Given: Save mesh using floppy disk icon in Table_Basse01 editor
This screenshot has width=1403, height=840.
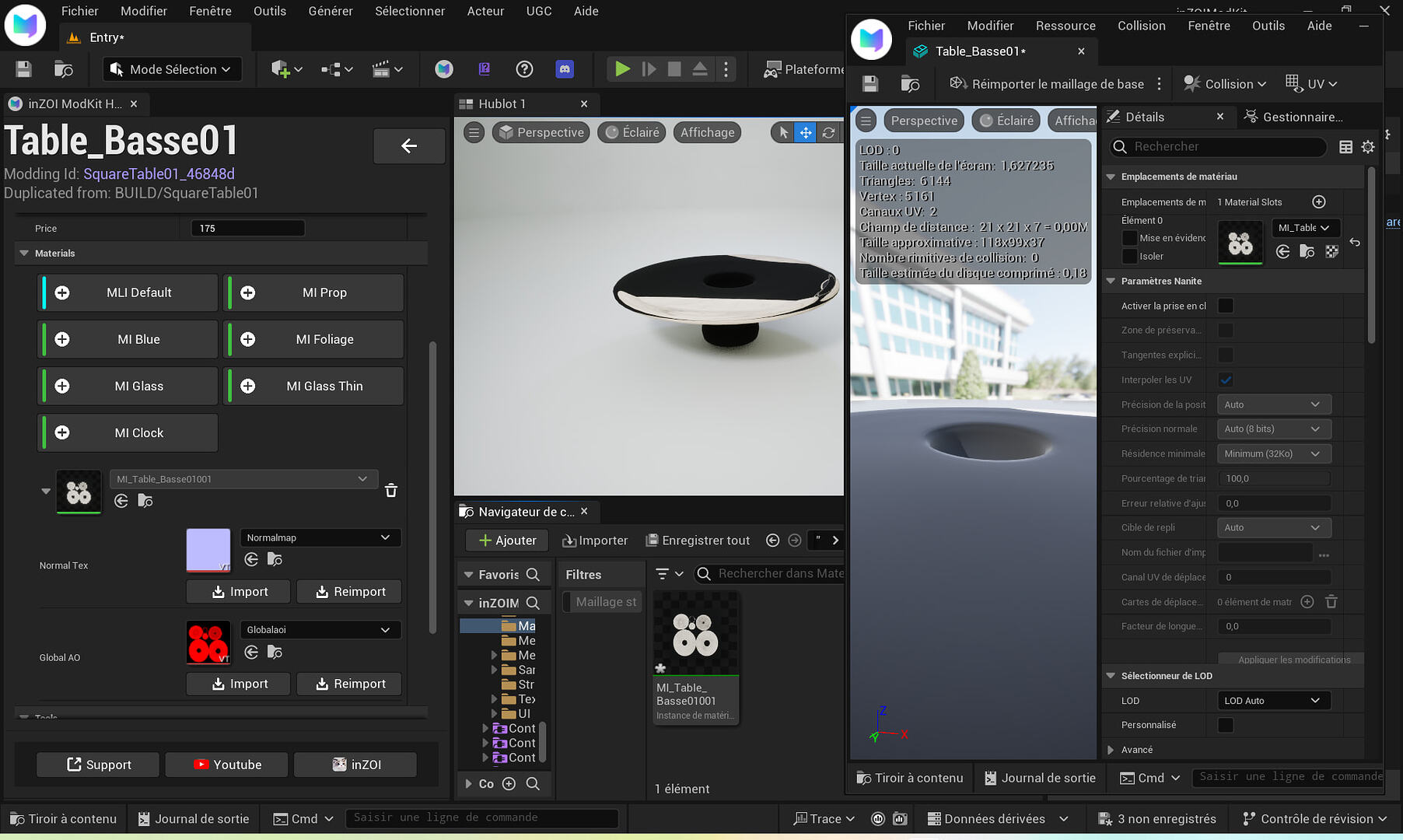Looking at the screenshot, I should click(x=870, y=84).
